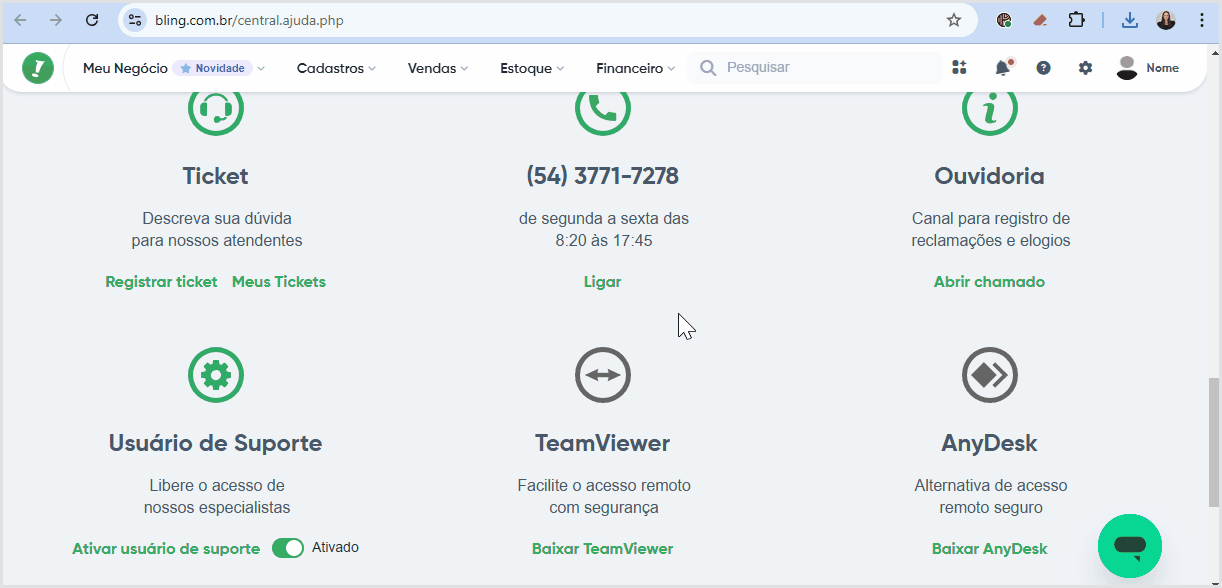Click the Ticket headset icon

[x=216, y=108]
